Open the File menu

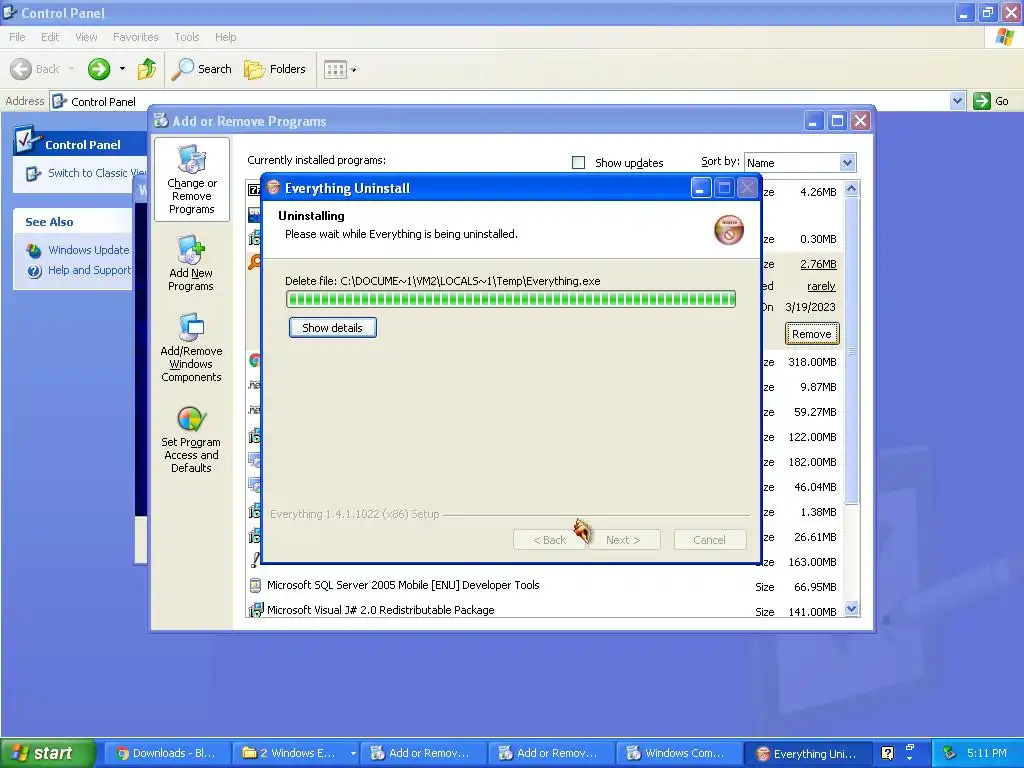click(x=17, y=37)
